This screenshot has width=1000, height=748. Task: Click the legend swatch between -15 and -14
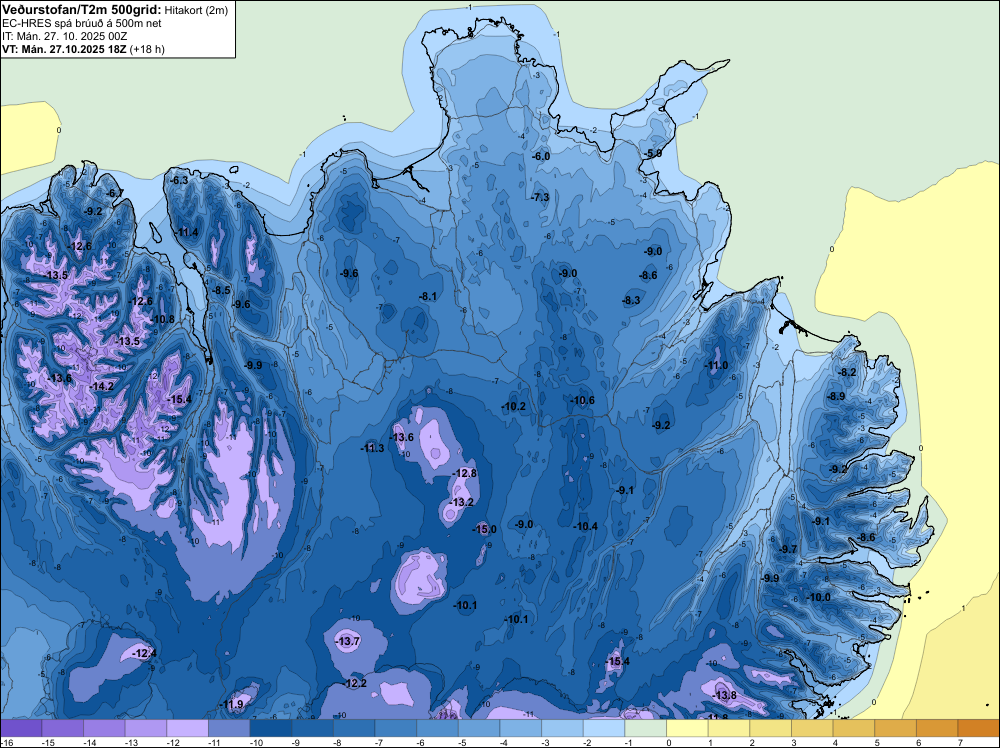[x=62, y=728]
